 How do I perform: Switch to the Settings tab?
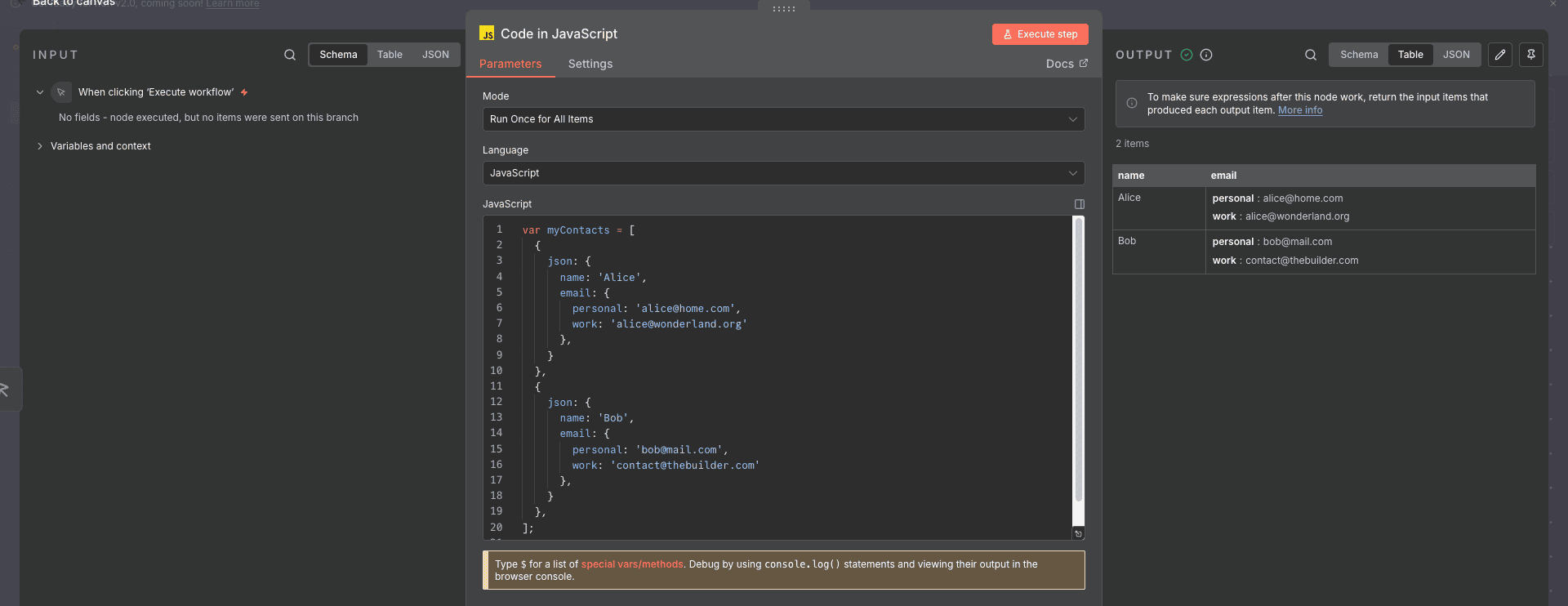(590, 64)
